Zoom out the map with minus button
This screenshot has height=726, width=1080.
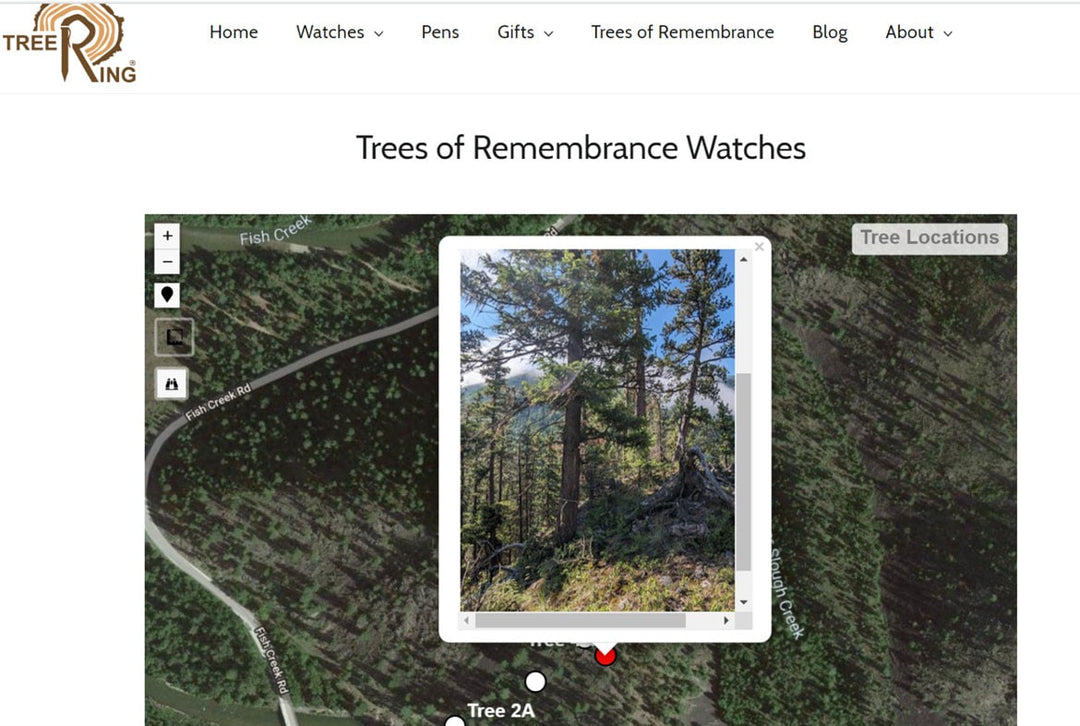(x=167, y=262)
